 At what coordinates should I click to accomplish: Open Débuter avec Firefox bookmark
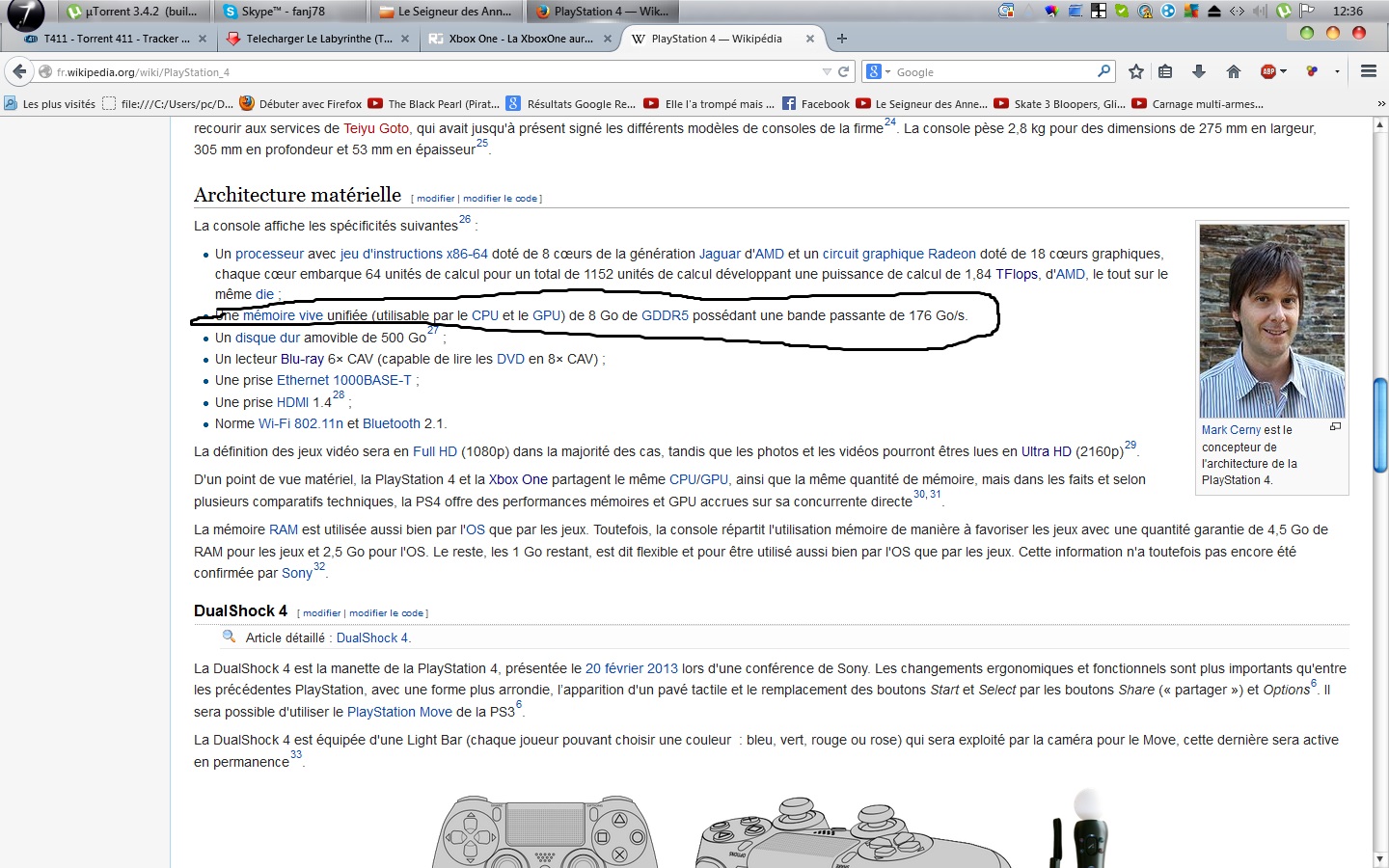coord(301,104)
